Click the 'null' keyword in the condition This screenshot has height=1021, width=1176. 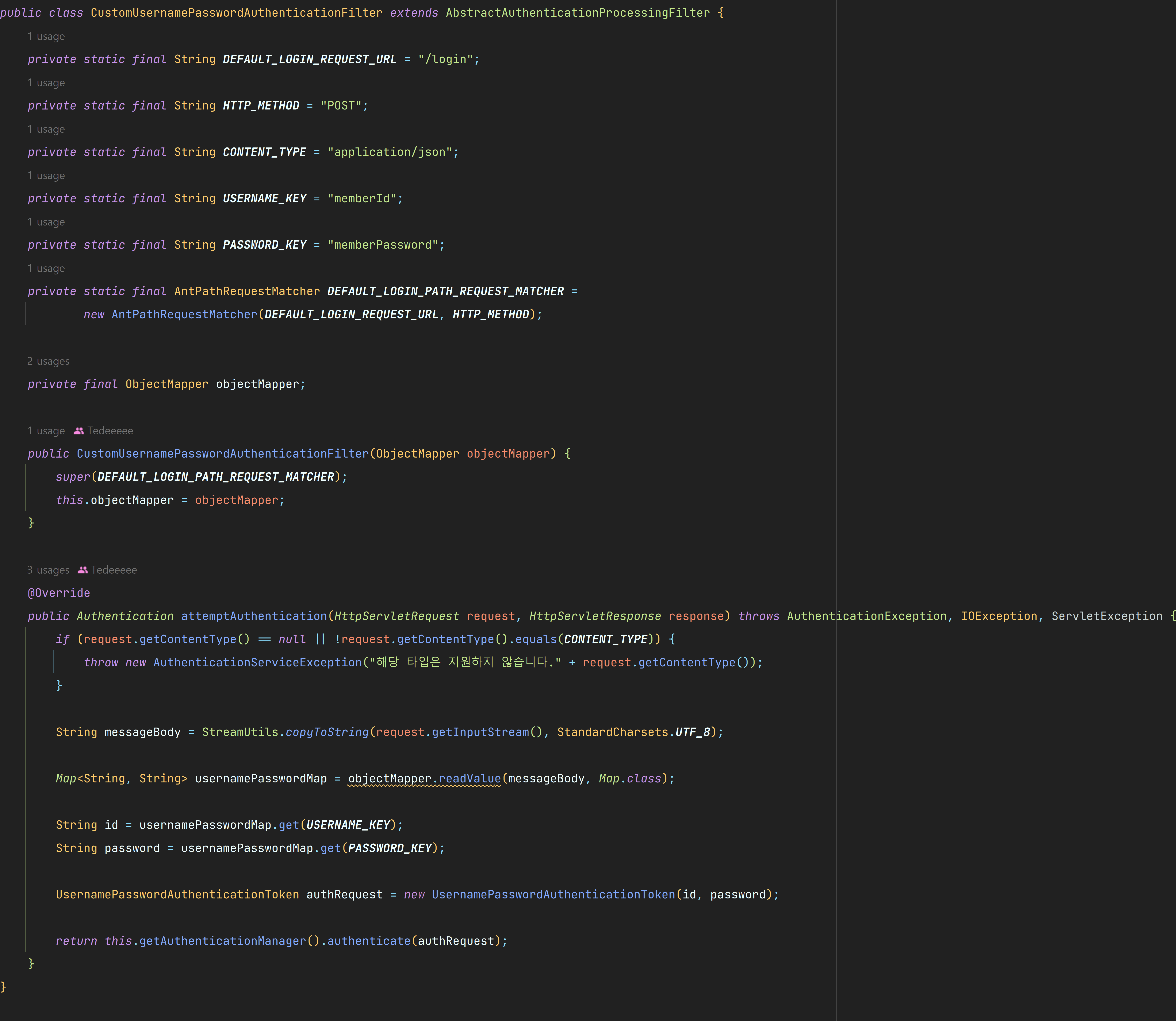coord(292,639)
